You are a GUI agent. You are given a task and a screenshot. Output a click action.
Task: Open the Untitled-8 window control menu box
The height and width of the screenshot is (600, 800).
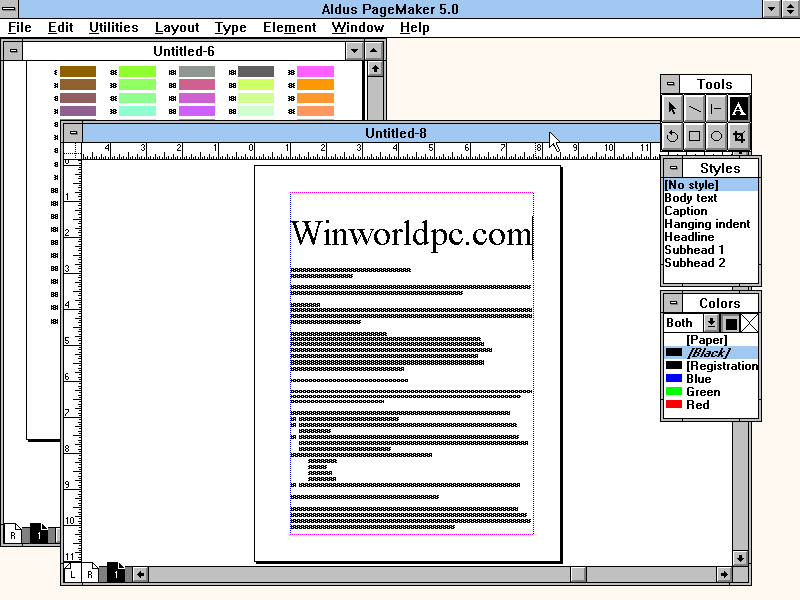[x=73, y=133]
